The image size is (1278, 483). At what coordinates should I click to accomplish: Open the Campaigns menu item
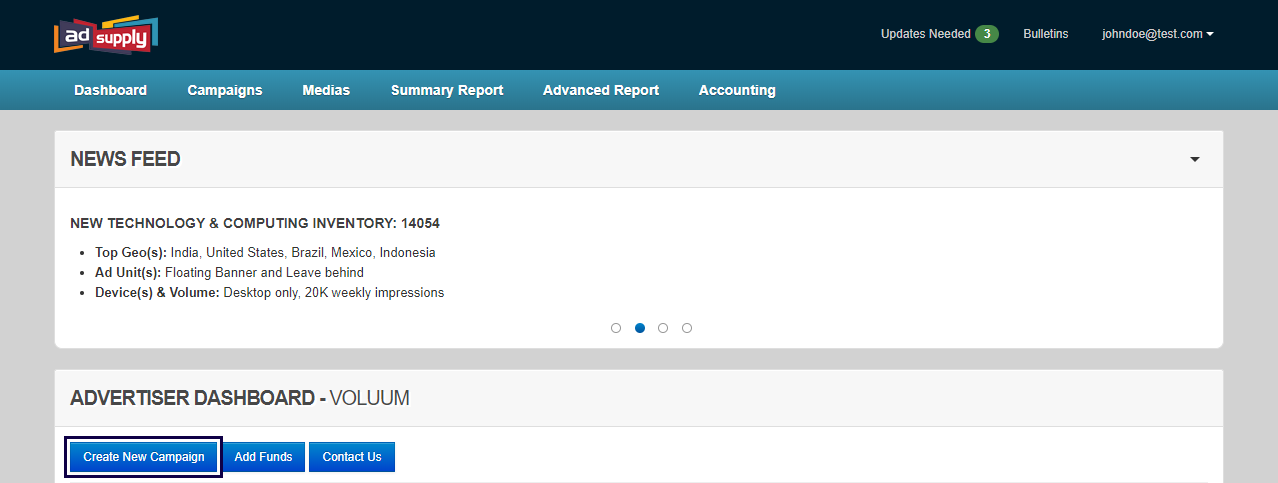pos(224,90)
